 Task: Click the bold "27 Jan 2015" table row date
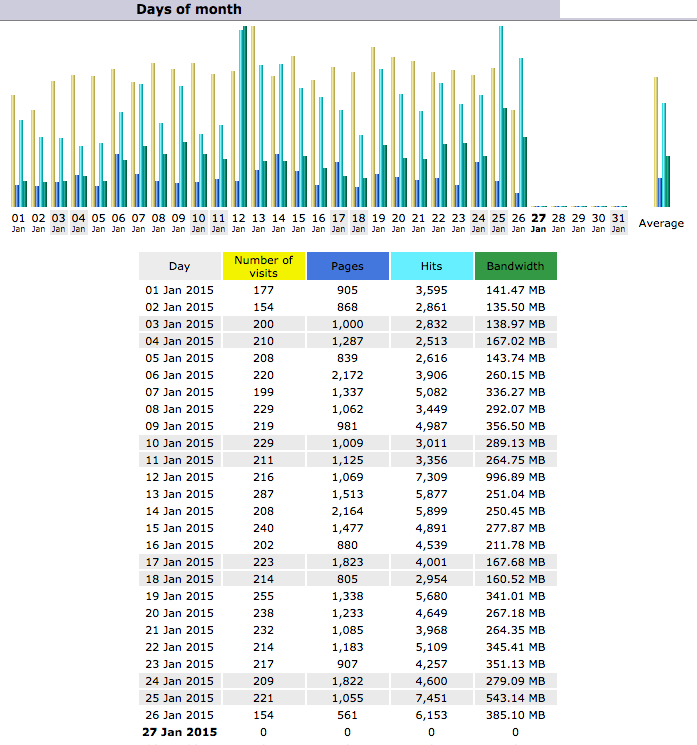click(x=180, y=732)
